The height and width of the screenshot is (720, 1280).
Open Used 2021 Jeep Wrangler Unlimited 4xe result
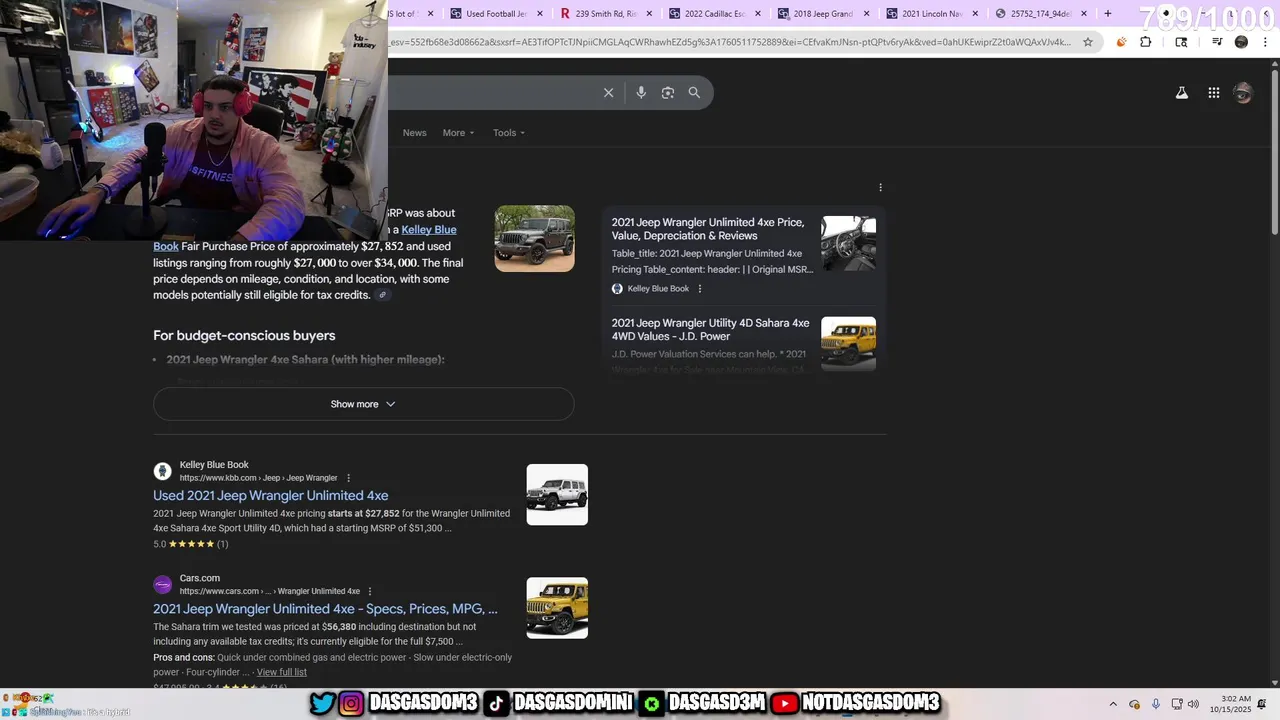point(271,495)
